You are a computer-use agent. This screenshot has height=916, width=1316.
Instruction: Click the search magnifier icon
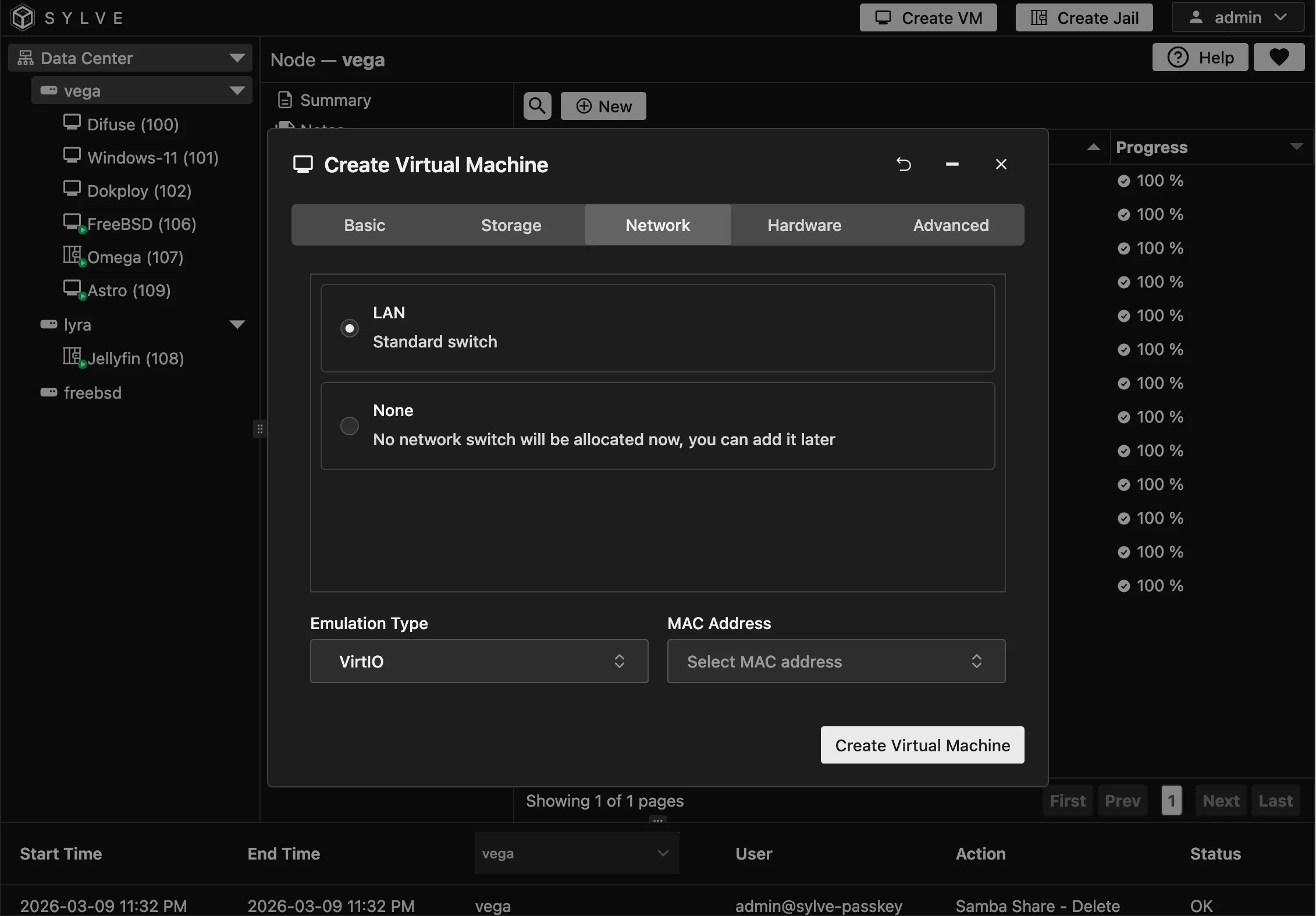[x=537, y=106]
